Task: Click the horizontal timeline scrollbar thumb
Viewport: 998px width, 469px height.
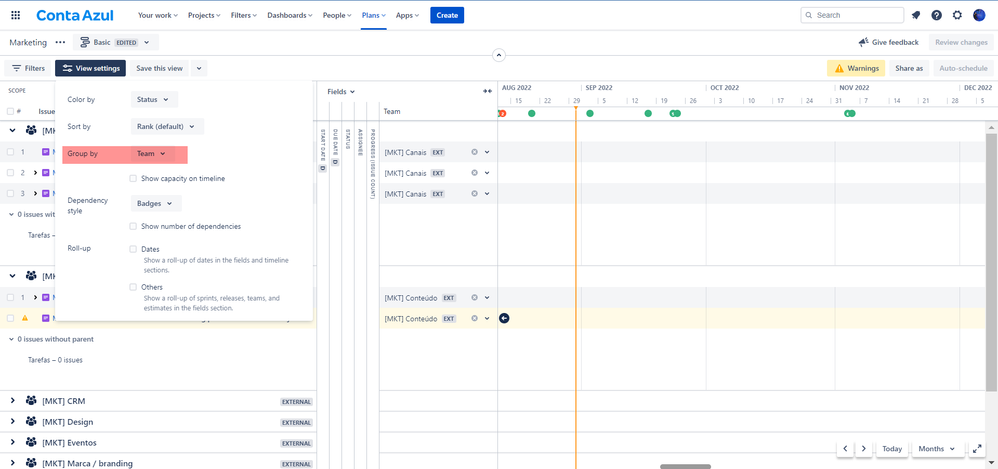Action: click(x=685, y=466)
